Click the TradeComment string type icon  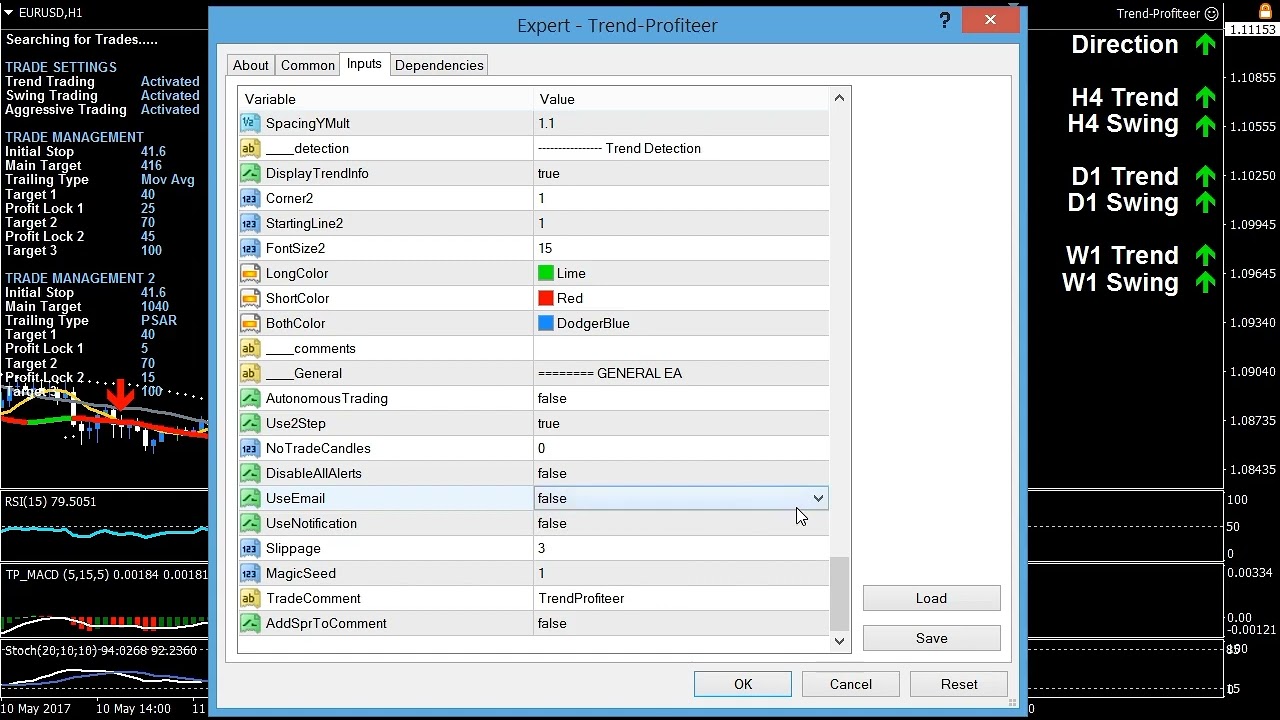tap(250, 598)
